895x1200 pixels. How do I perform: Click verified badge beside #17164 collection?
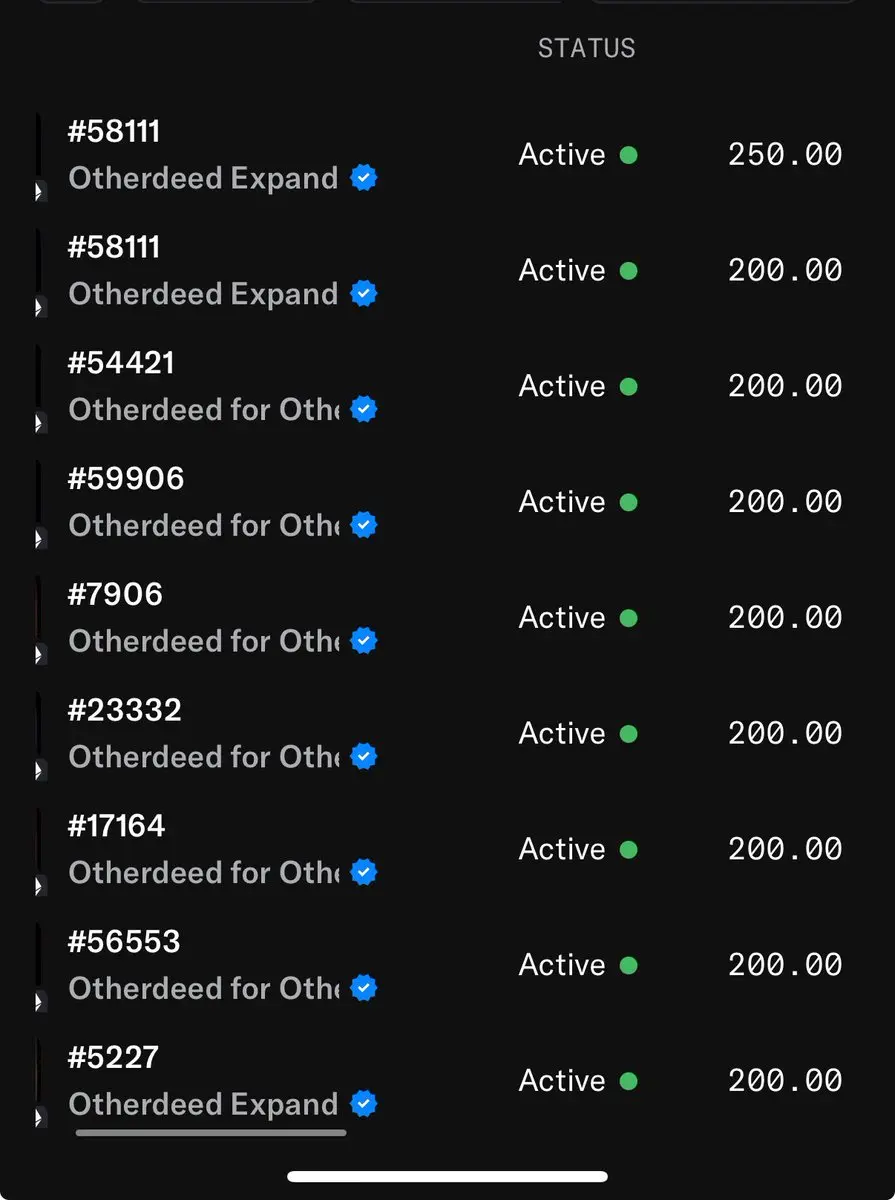pyautogui.click(x=364, y=873)
